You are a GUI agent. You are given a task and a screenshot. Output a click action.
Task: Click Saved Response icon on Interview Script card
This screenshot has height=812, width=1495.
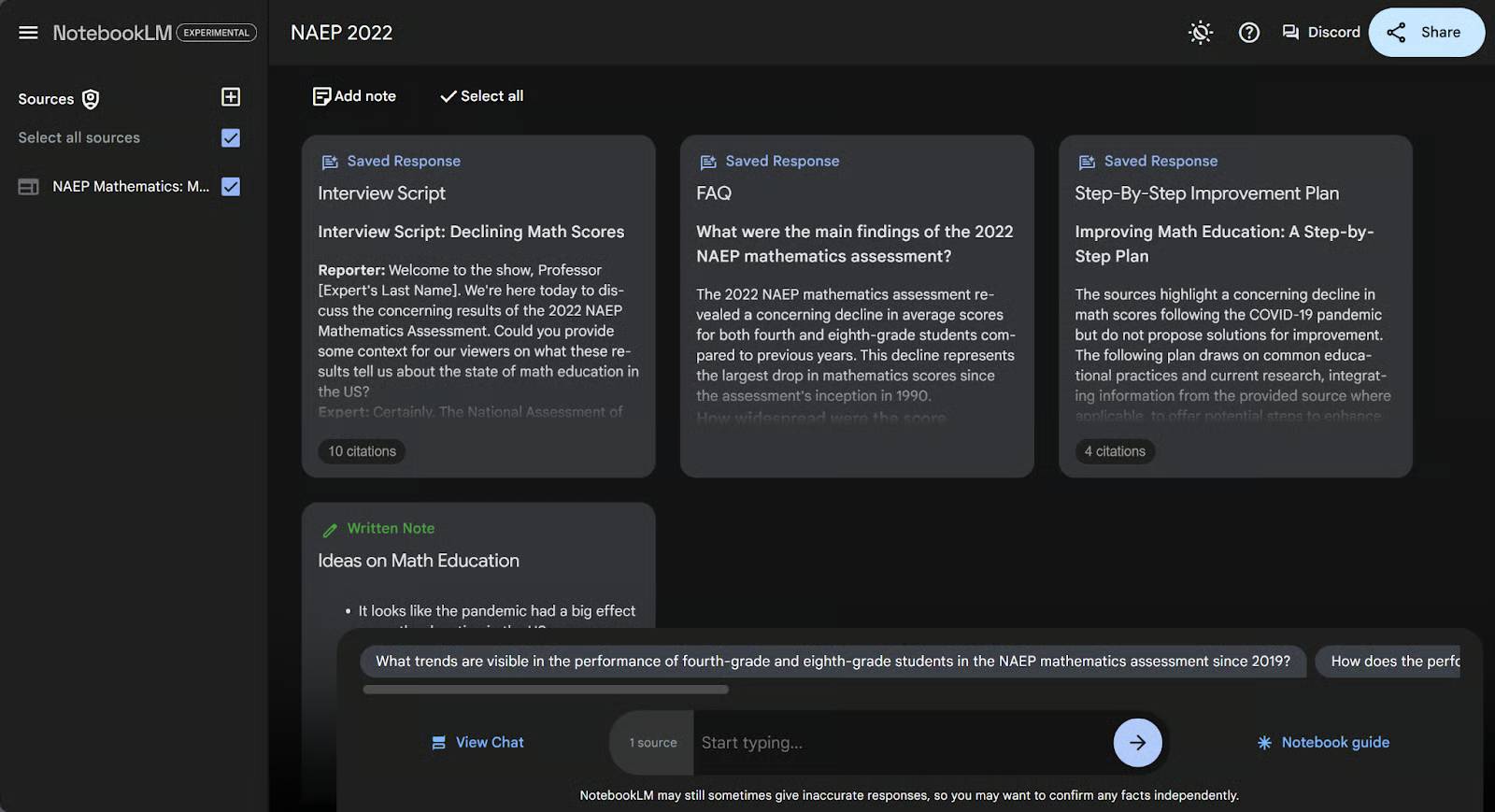[x=330, y=162]
